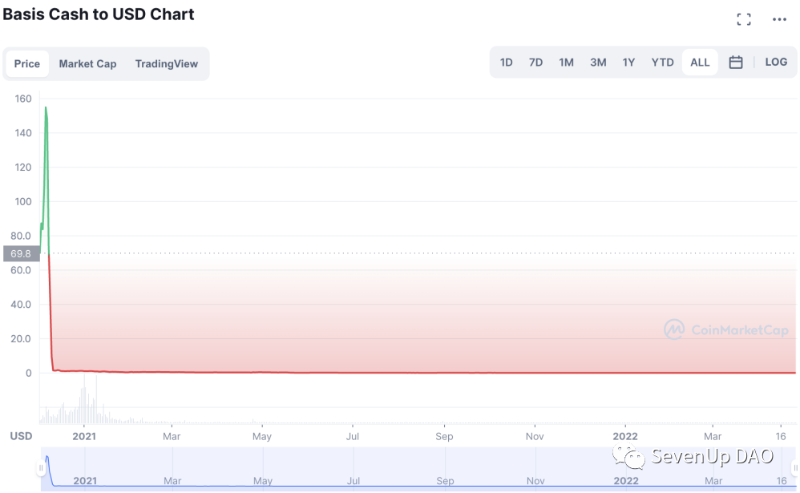Click the green price peak near 160
This screenshot has width=800, height=493.
pyautogui.click(x=46, y=108)
